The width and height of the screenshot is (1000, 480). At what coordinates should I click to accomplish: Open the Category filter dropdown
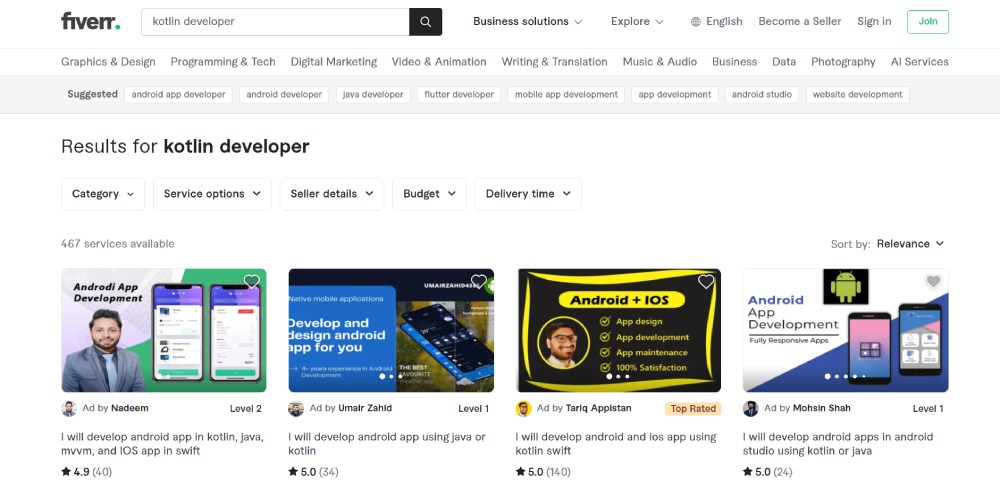click(103, 194)
